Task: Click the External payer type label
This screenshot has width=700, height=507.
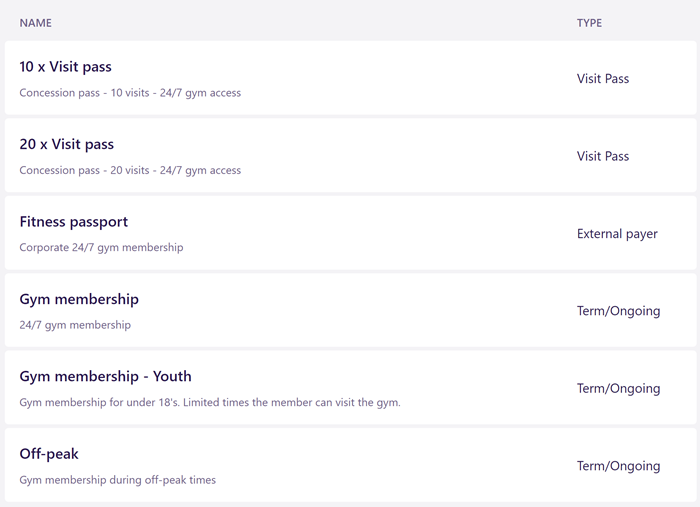Action: point(617,234)
